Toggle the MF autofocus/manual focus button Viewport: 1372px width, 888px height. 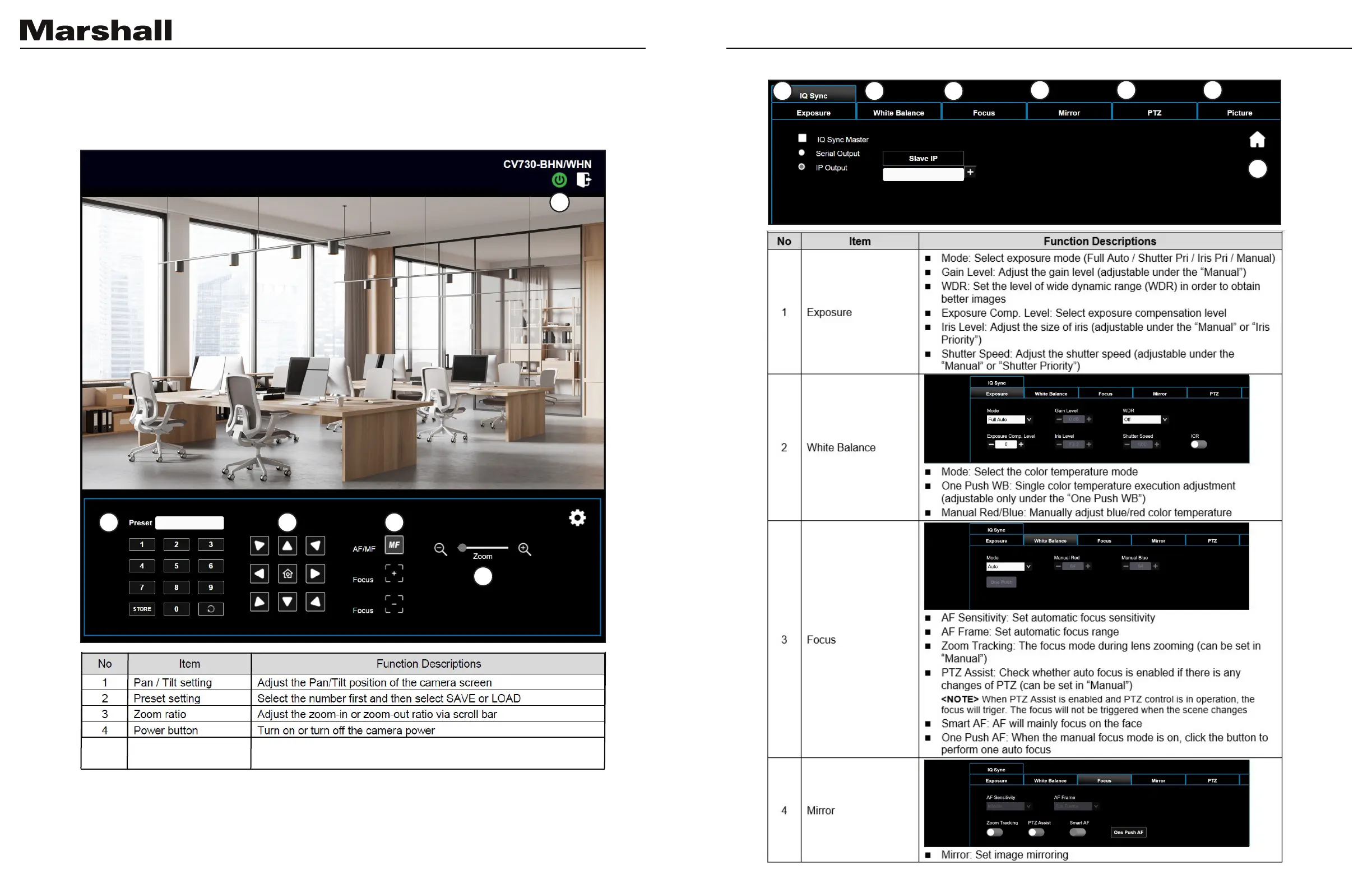pyautogui.click(x=394, y=545)
